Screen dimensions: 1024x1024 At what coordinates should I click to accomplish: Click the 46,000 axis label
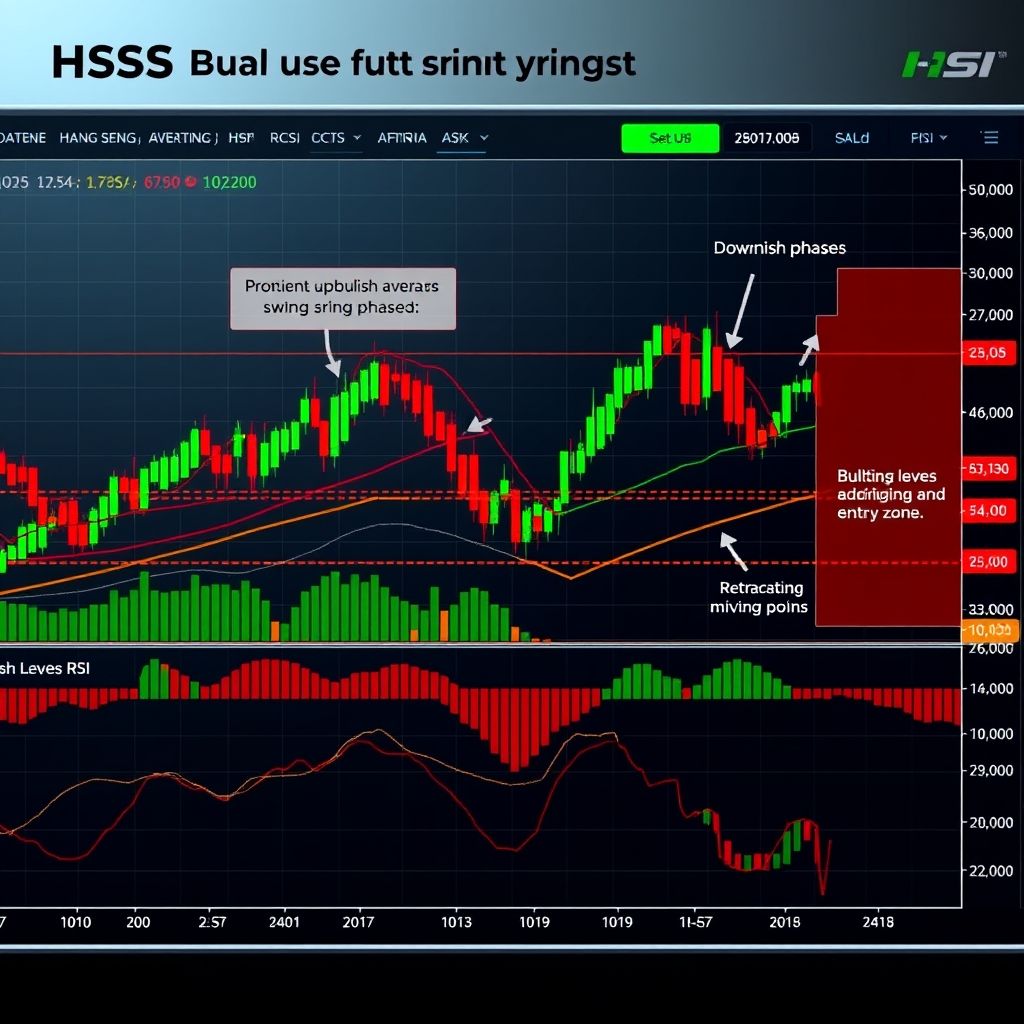990,413
